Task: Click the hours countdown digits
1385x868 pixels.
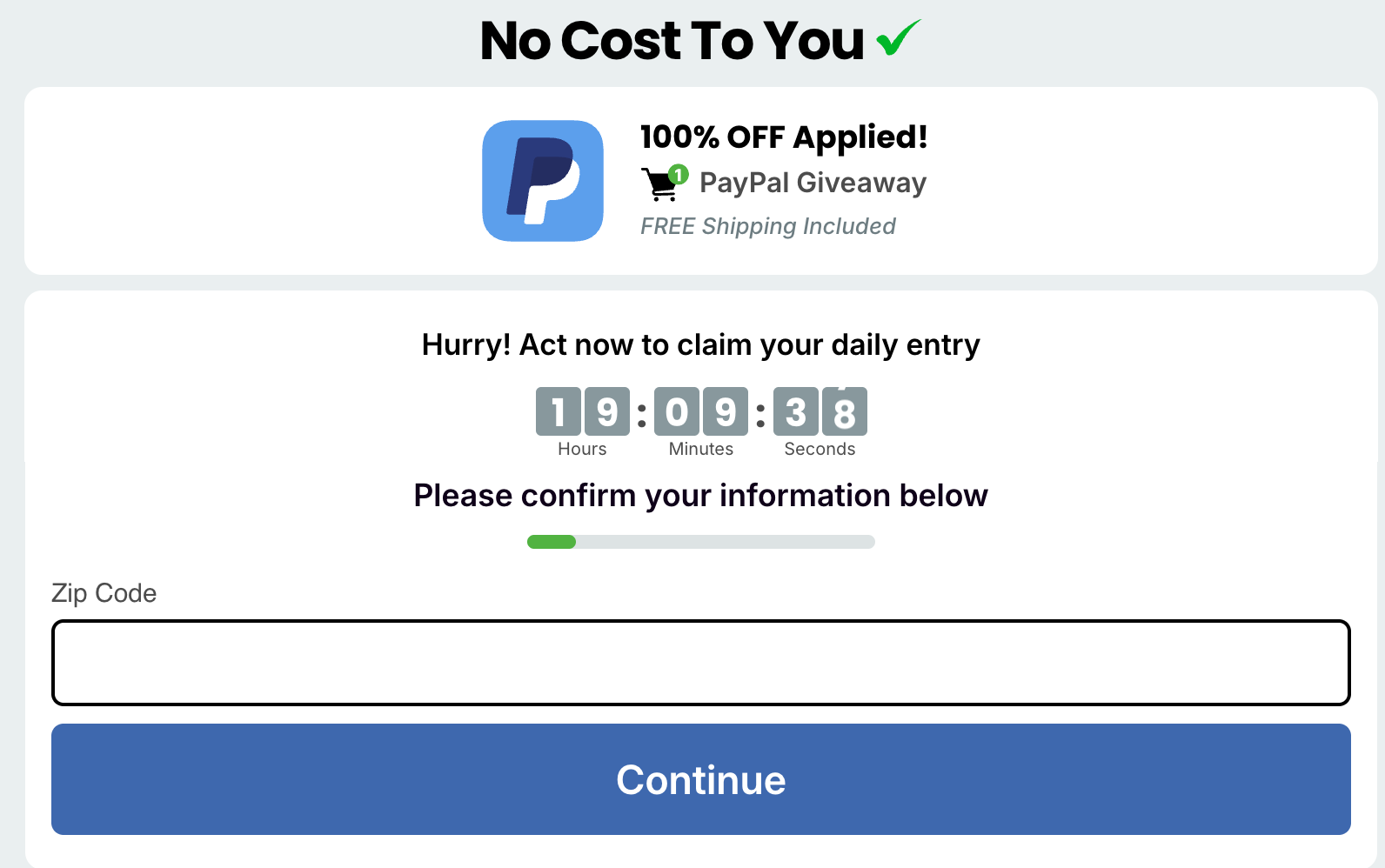Action: point(583,411)
